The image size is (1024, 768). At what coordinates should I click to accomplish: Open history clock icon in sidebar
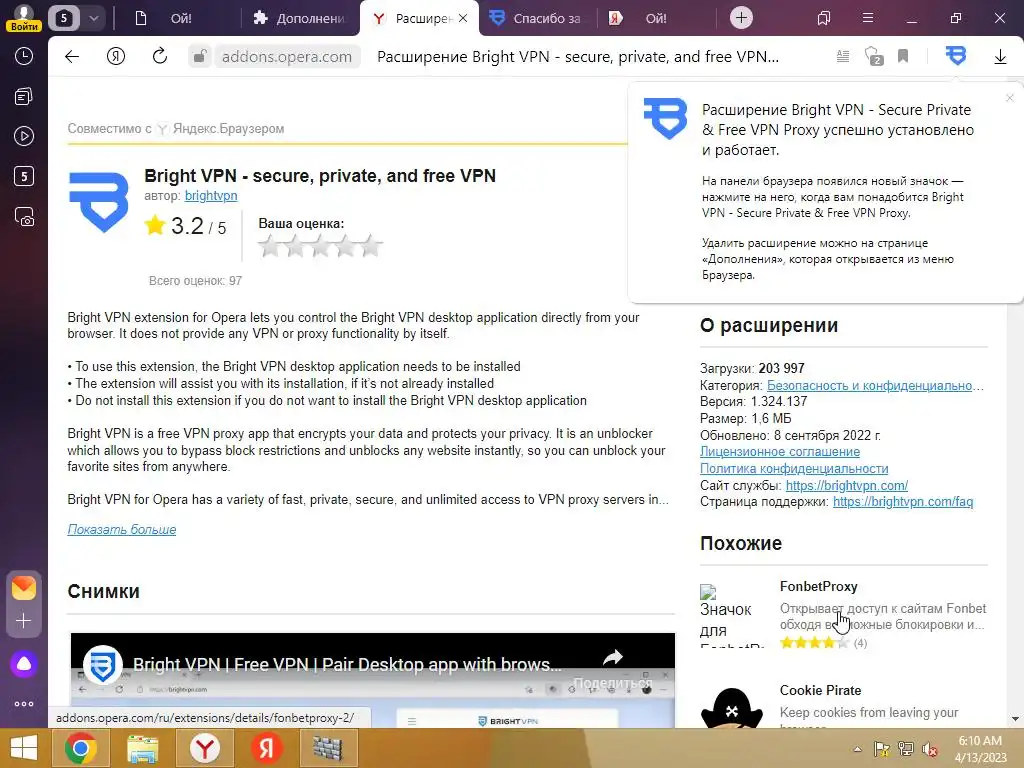pyautogui.click(x=24, y=56)
